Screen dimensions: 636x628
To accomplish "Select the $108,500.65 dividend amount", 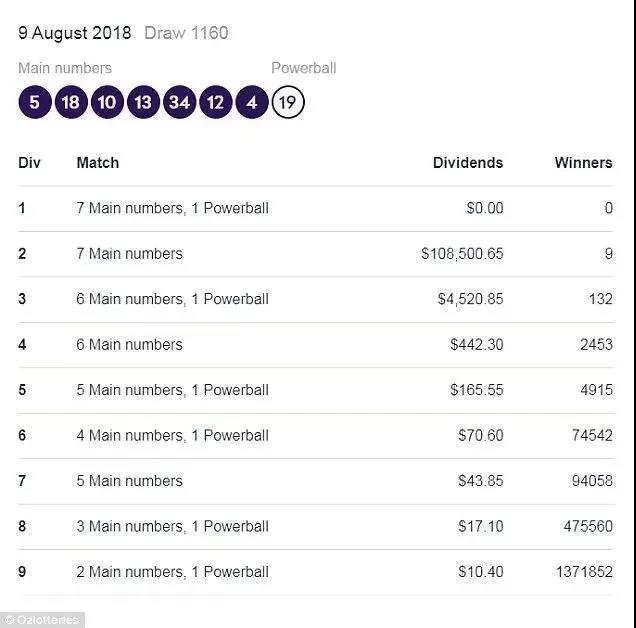I will pos(462,254).
